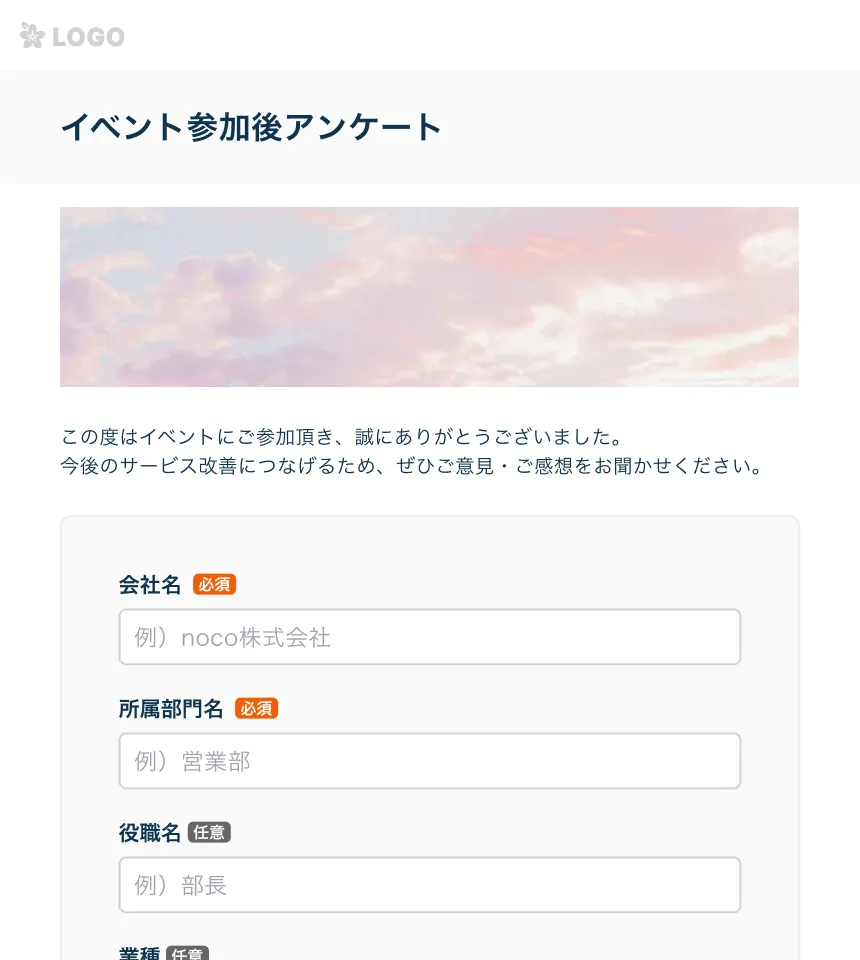The image size is (860, 960).
Task: Click the placeholder text 営業部
Action: 216,762
